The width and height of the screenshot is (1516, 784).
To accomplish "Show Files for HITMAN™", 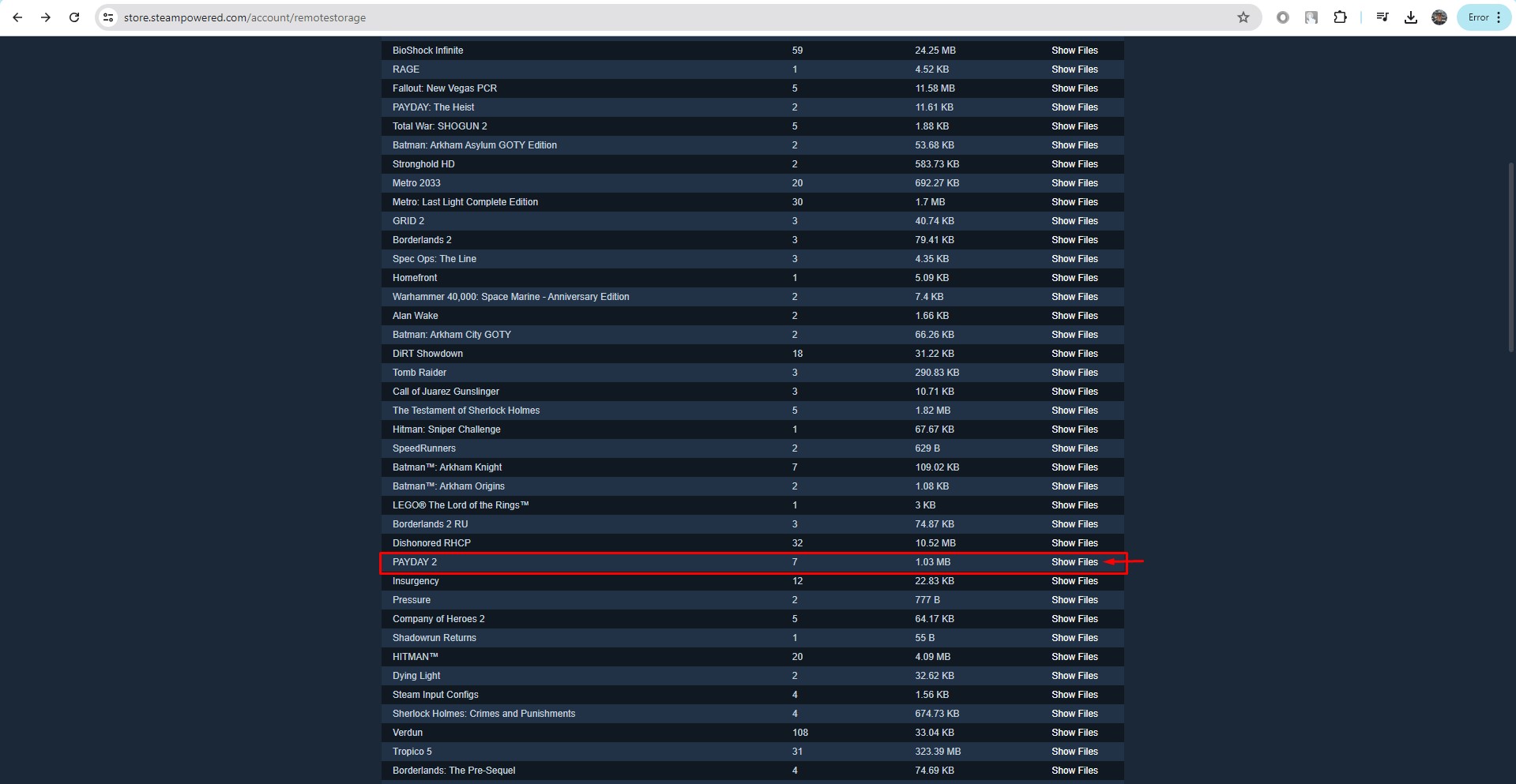I will pyautogui.click(x=1074, y=657).
